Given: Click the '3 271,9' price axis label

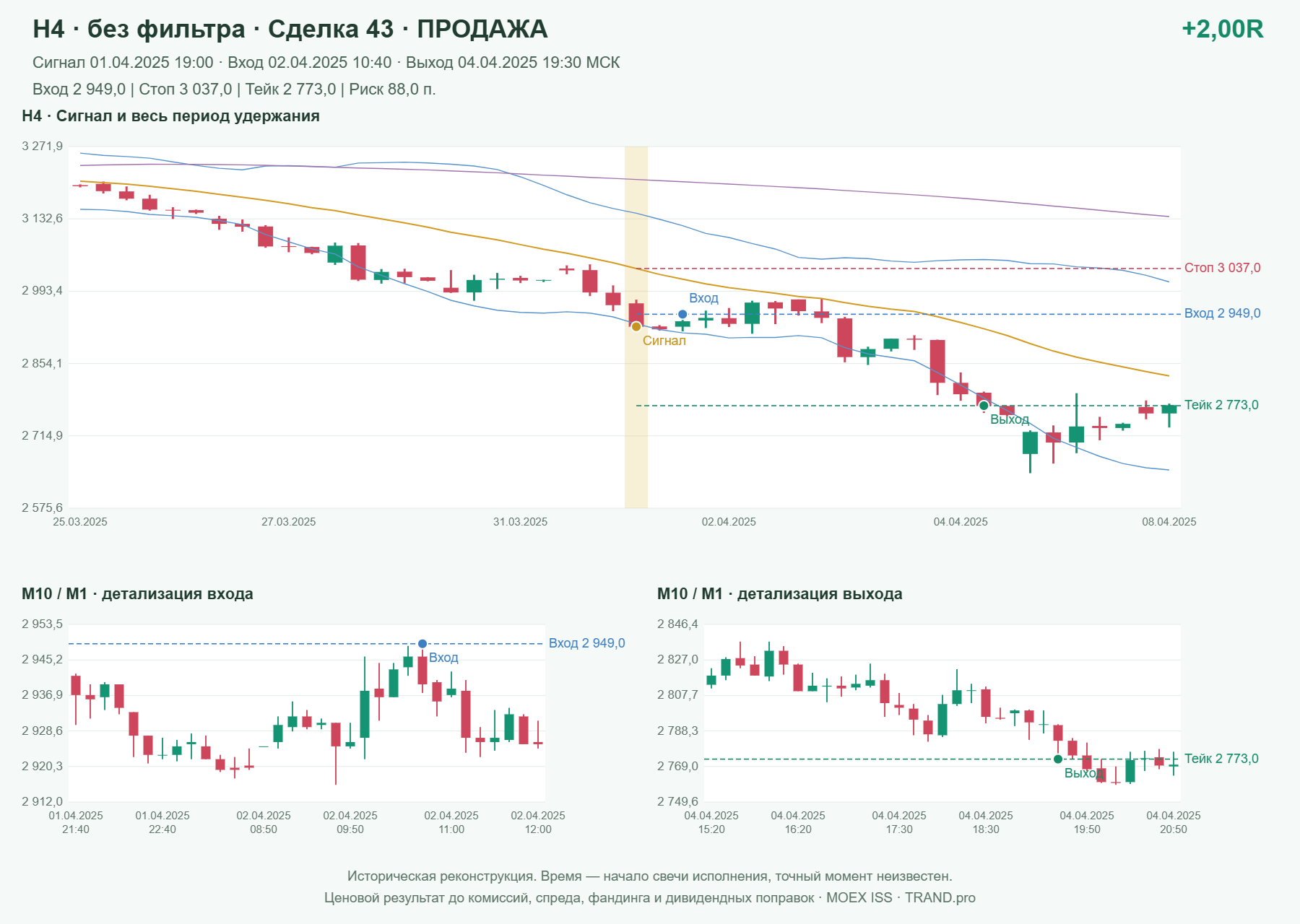Looking at the screenshot, I should pyautogui.click(x=43, y=147).
